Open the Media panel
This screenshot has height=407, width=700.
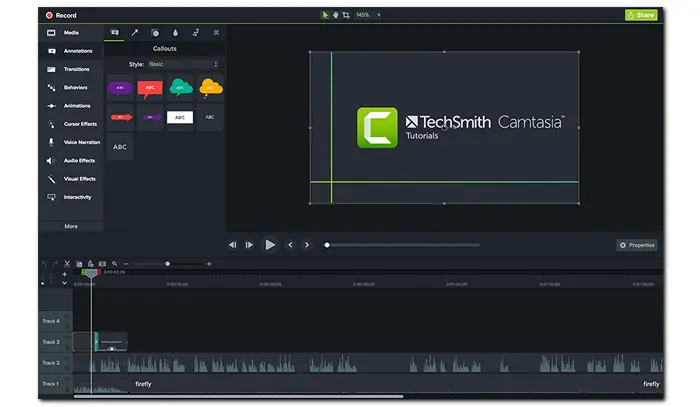click(71, 33)
